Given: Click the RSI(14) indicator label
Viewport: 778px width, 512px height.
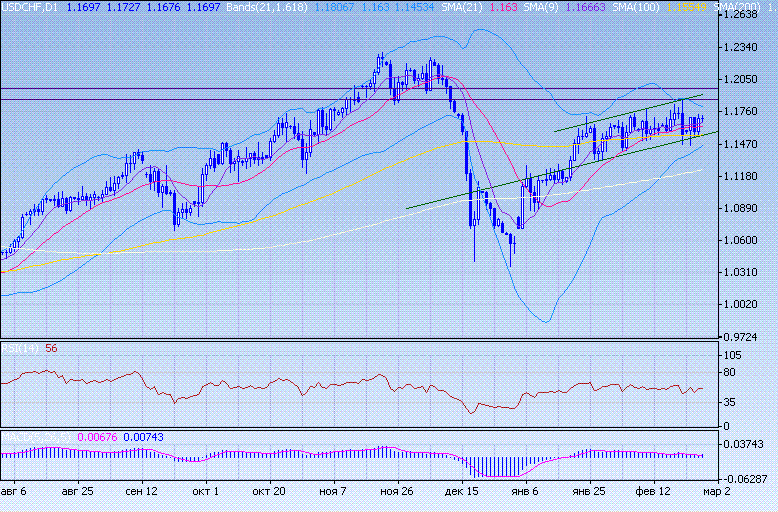Looking at the screenshot, I should [20, 349].
